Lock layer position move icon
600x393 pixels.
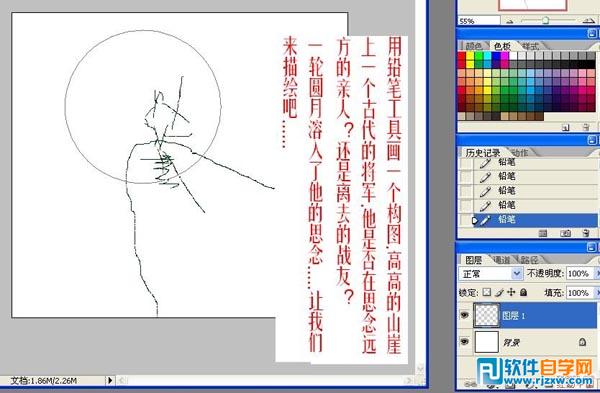pos(511,292)
